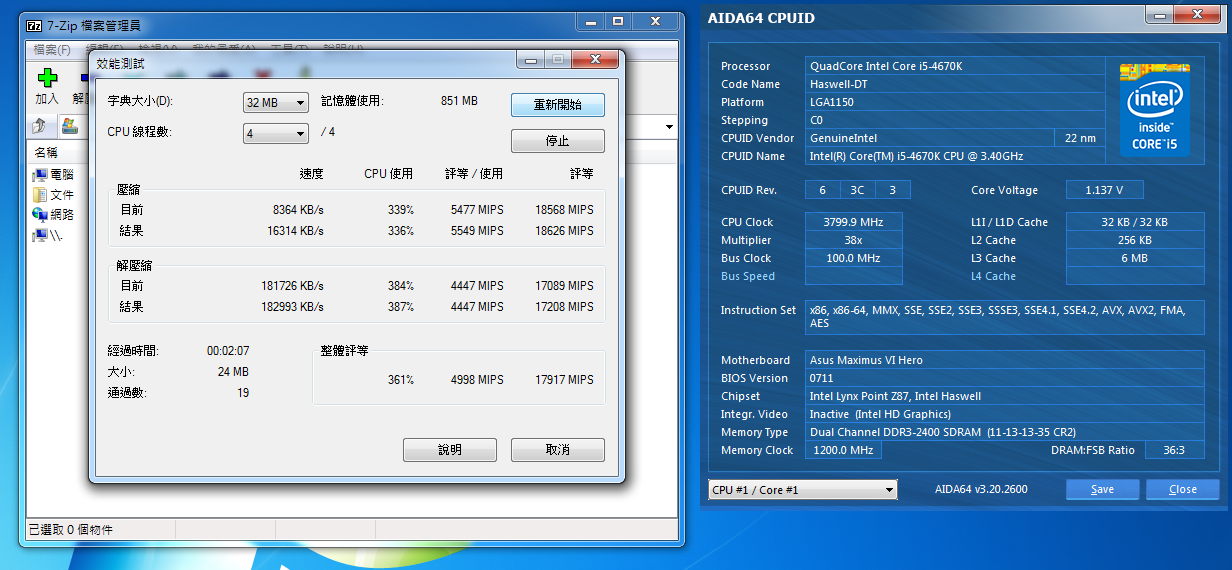Click the '6 MB' L3 cache value
Screen dimensions: 1232x570
(x=1134, y=258)
